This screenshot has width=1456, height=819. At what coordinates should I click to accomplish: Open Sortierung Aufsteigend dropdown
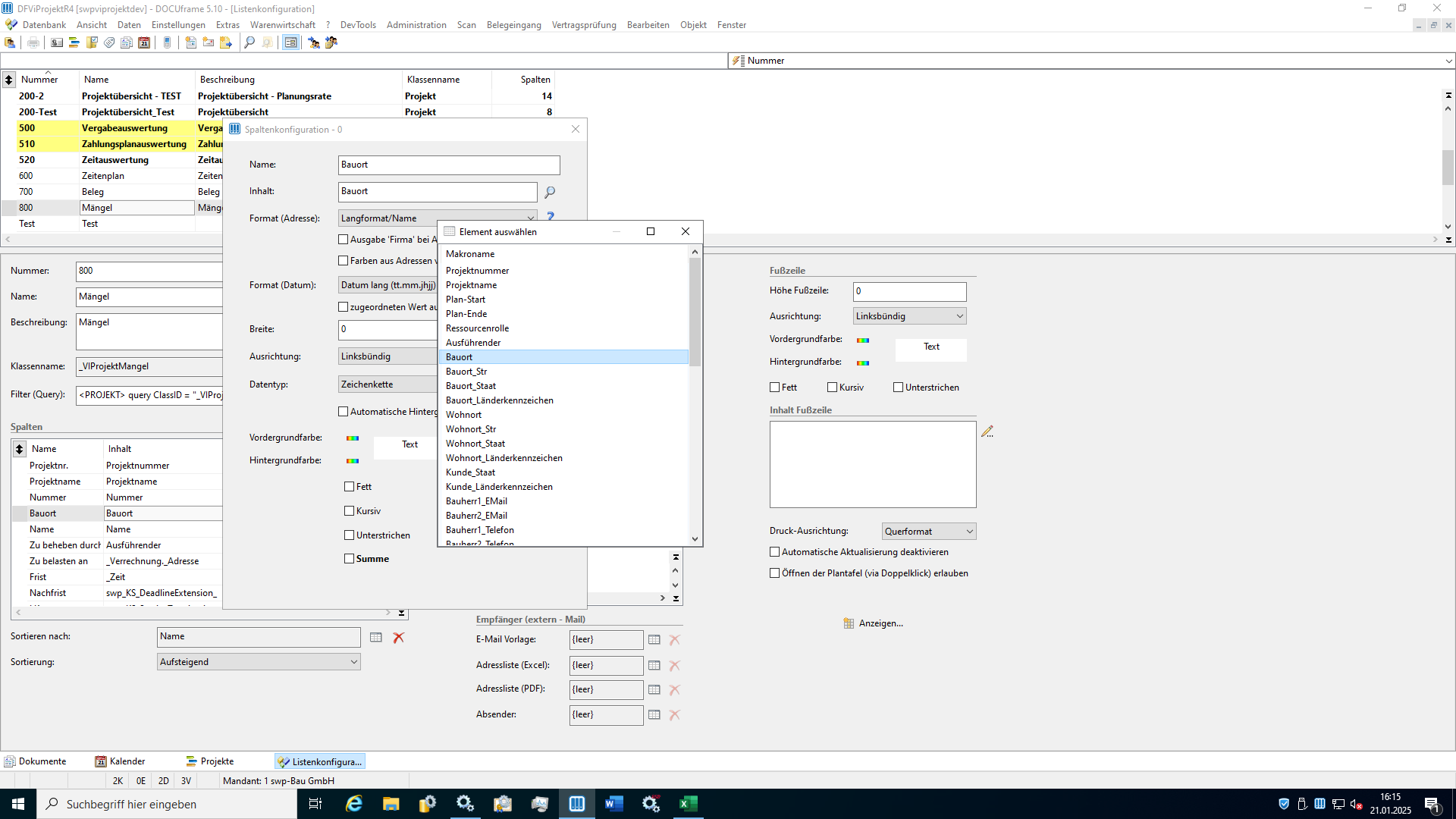[x=259, y=662]
